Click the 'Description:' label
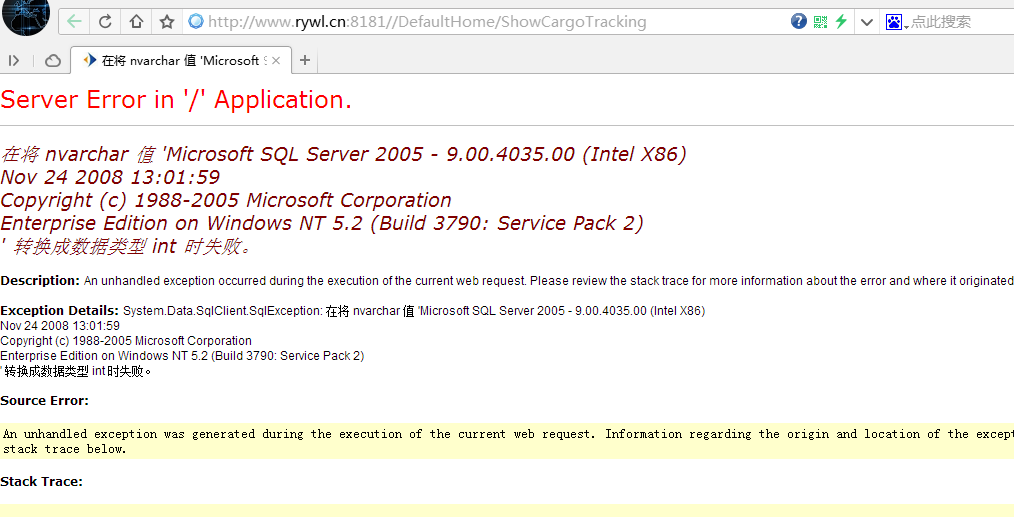 point(40,281)
